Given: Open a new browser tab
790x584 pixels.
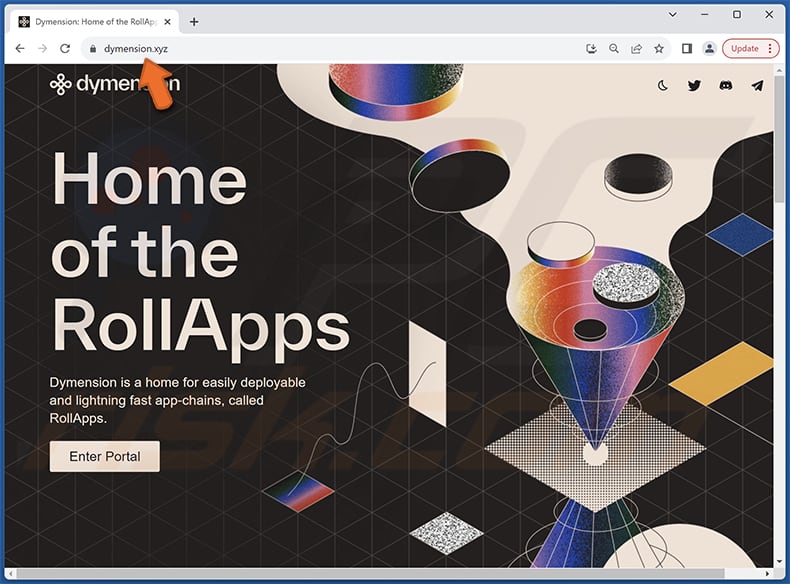Looking at the screenshot, I should coord(194,22).
